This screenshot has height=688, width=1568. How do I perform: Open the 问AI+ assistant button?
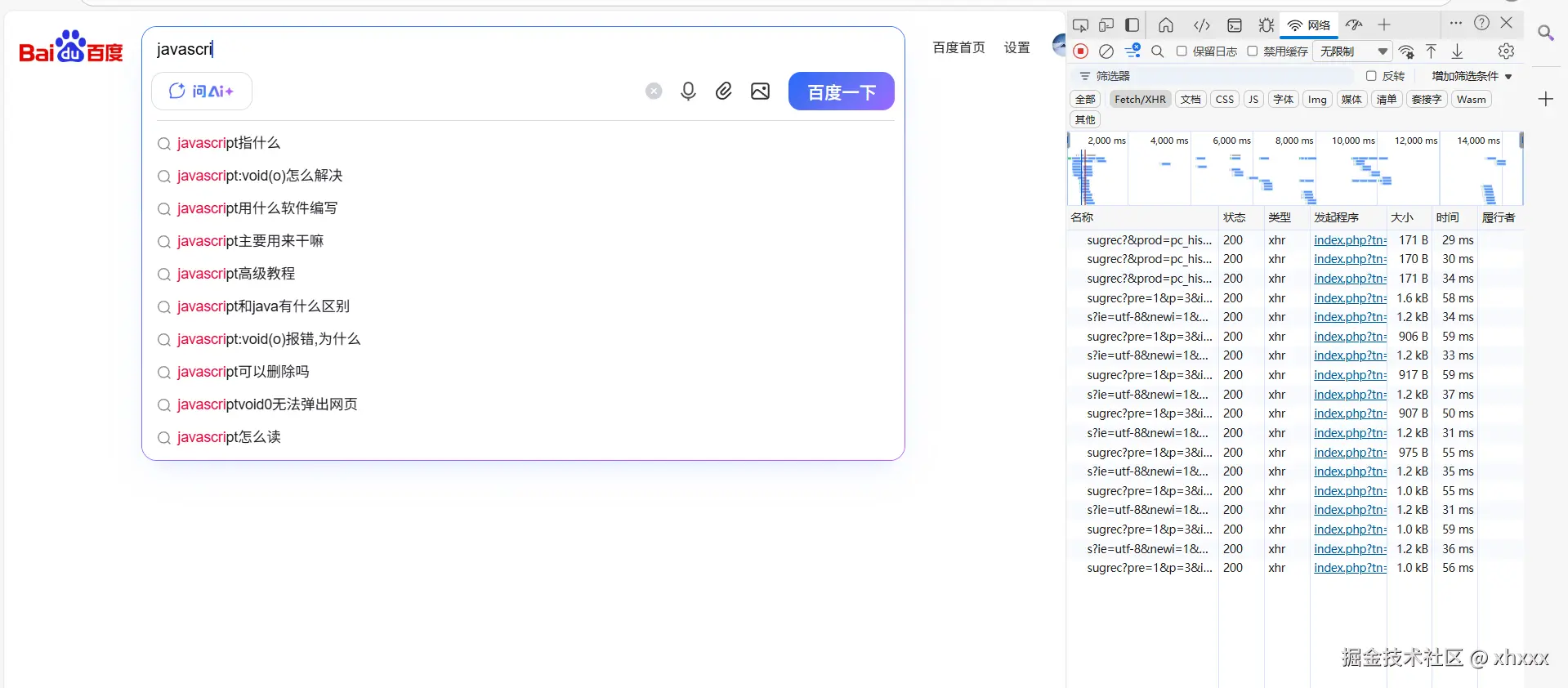pyautogui.click(x=202, y=91)
